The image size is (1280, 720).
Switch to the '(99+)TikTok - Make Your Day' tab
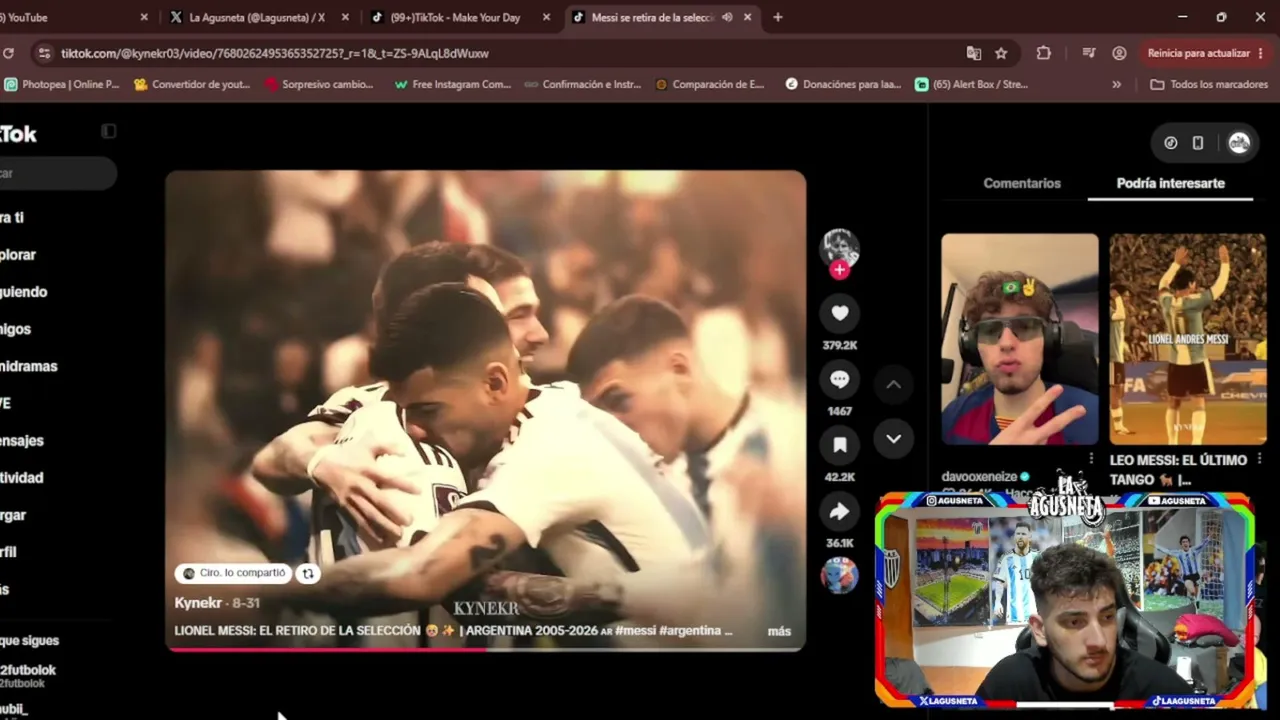point(460,17)
